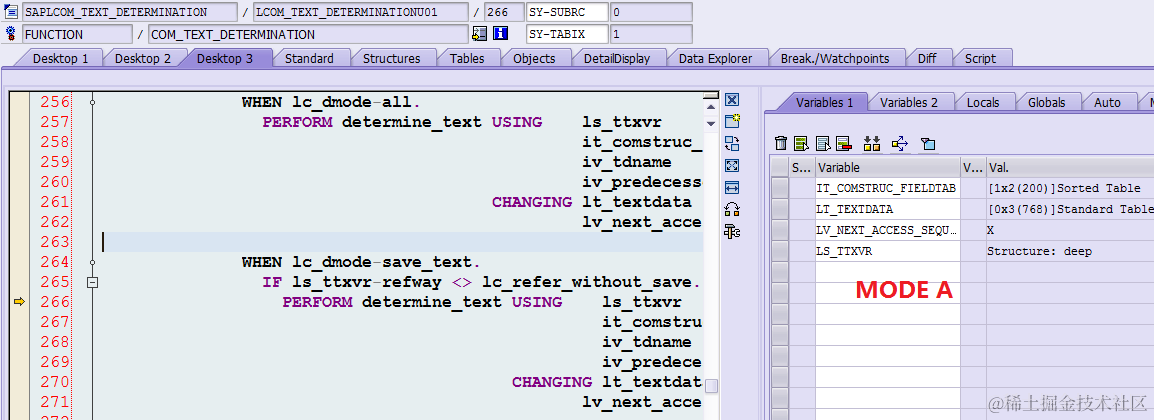Open the Data Explorer tab
1154x420 pixels.
715,58
